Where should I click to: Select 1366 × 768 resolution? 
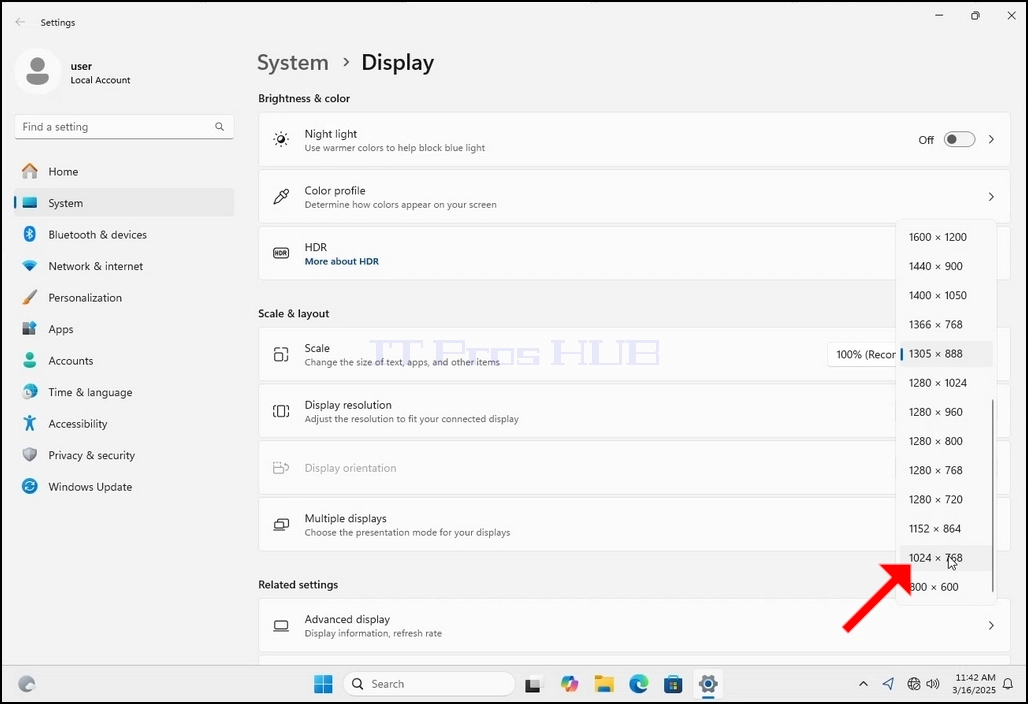tap(945, 324)
